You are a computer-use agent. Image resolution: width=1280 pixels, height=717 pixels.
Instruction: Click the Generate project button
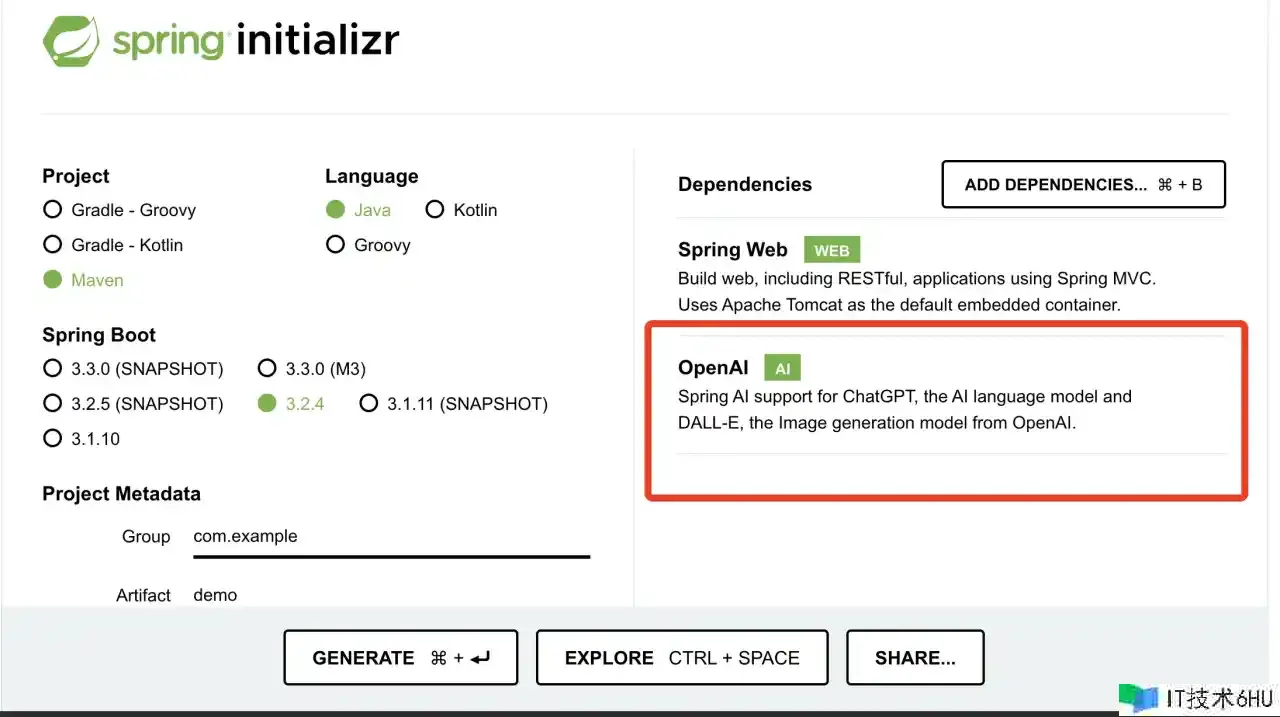click(x=401, y=657)
